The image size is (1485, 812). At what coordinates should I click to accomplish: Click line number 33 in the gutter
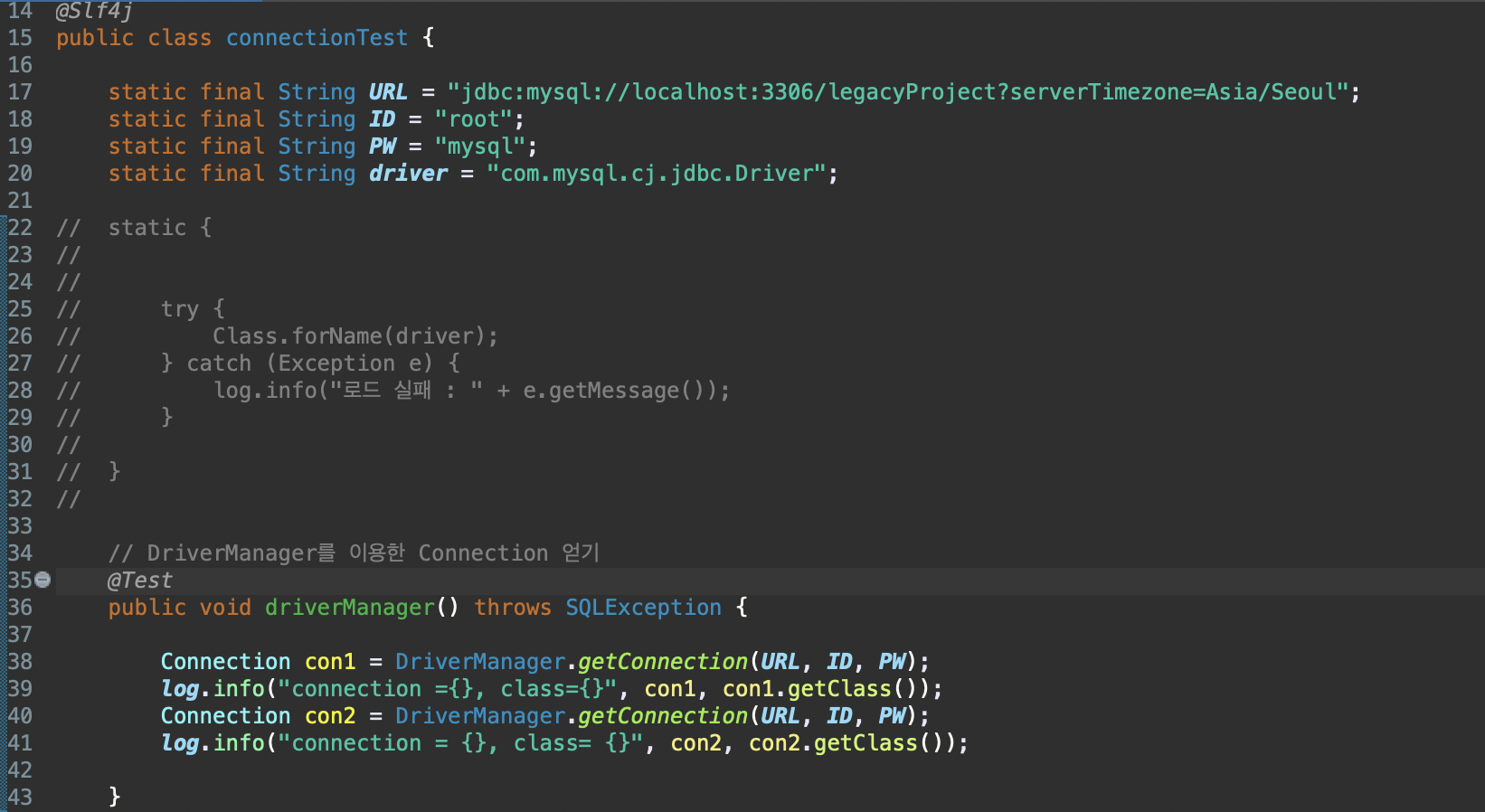pyautogui.click(x=20, y=526)
